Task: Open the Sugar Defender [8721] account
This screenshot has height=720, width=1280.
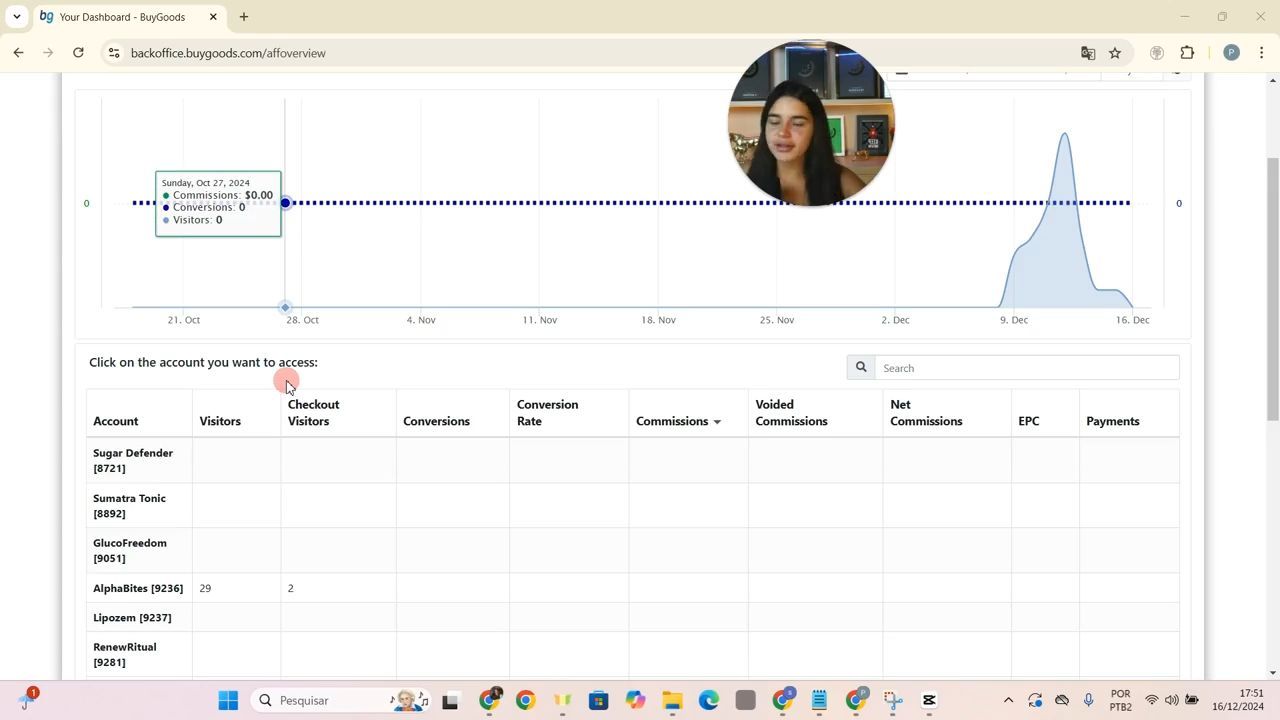Action: coord(133,460)
